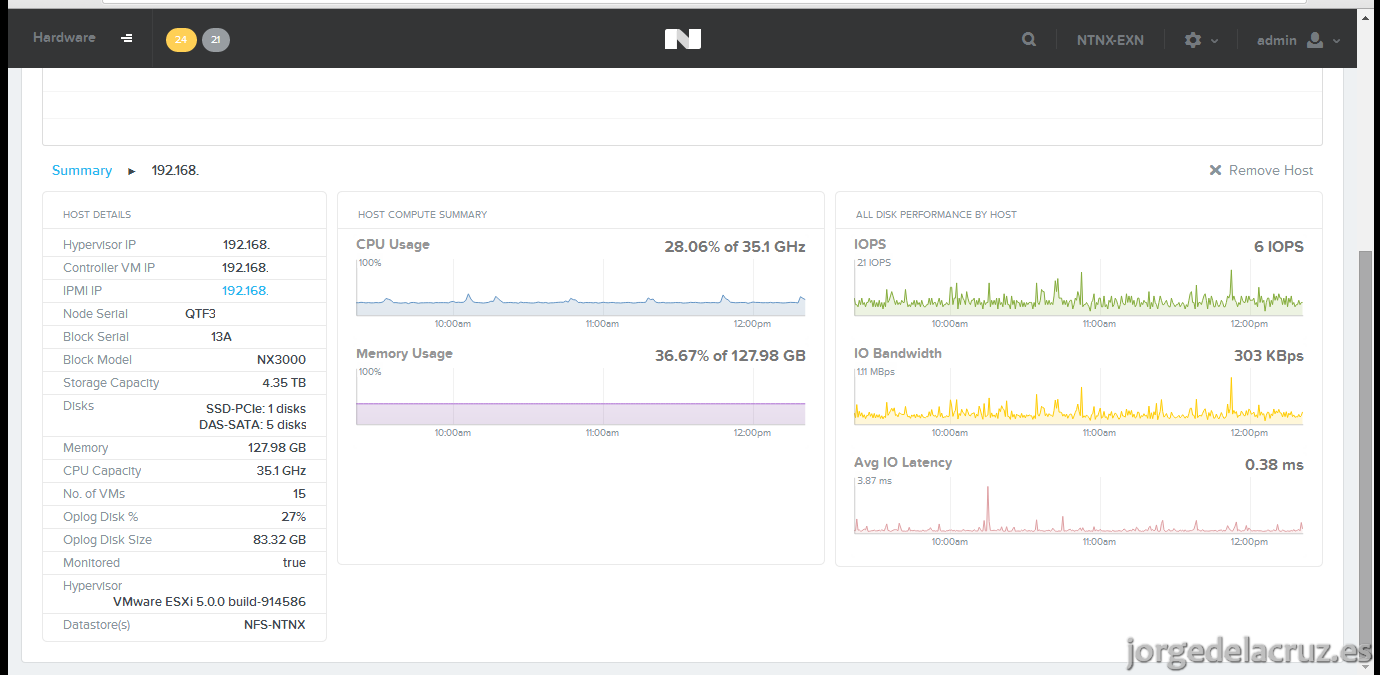Select the NTNX-EXN cluster name
The width and height of the screenshot is (1380, 675).
pos(1110,40)
